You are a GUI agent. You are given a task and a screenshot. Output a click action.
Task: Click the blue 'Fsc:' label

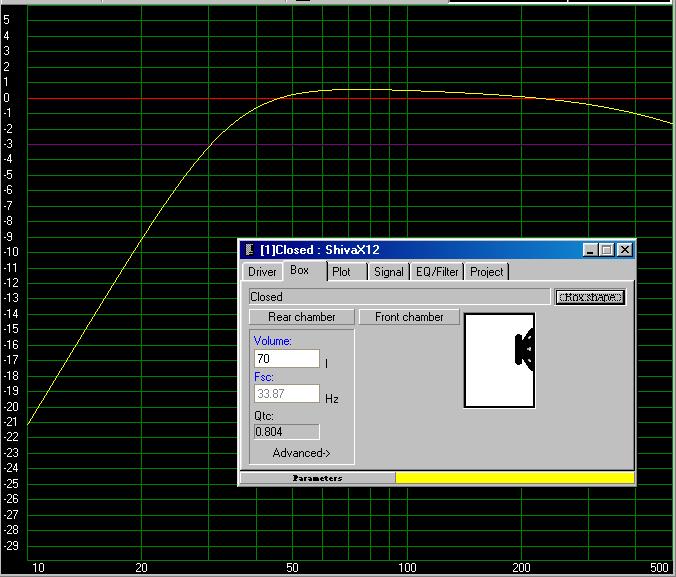(x=263, y=377)
